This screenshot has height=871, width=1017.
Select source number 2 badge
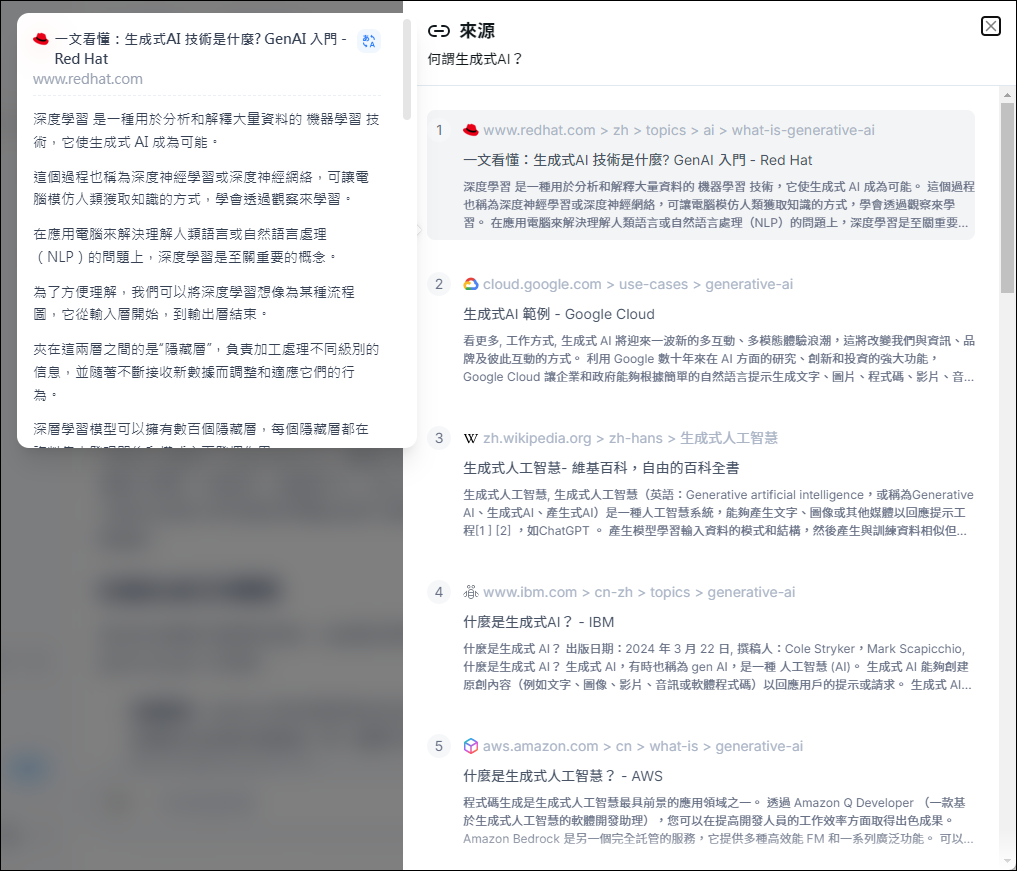(x=439, y=284)
